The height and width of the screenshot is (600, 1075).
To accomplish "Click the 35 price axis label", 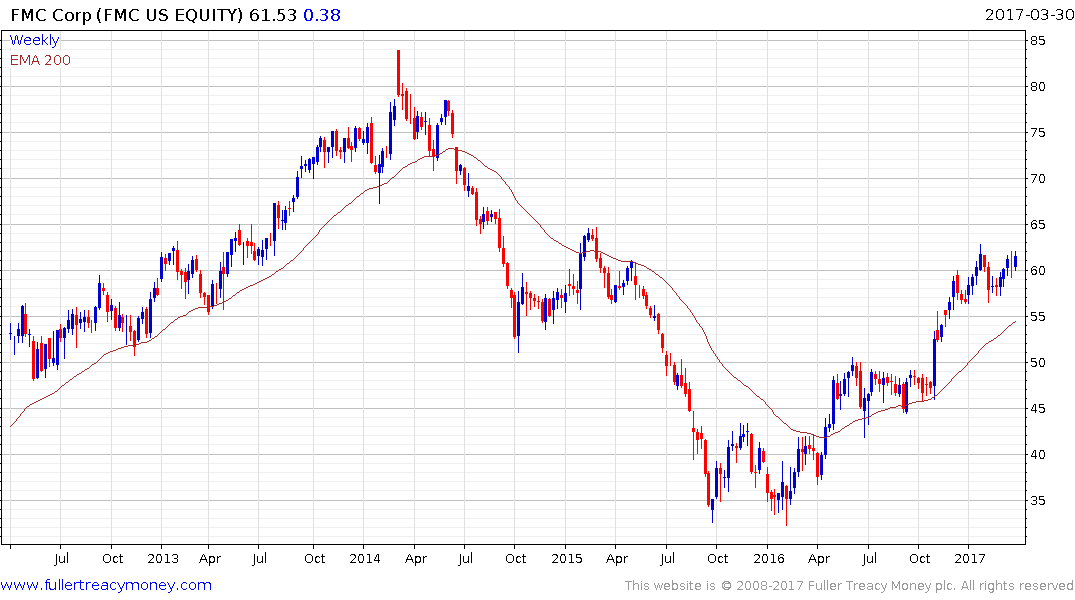I will click(1038, 500).
